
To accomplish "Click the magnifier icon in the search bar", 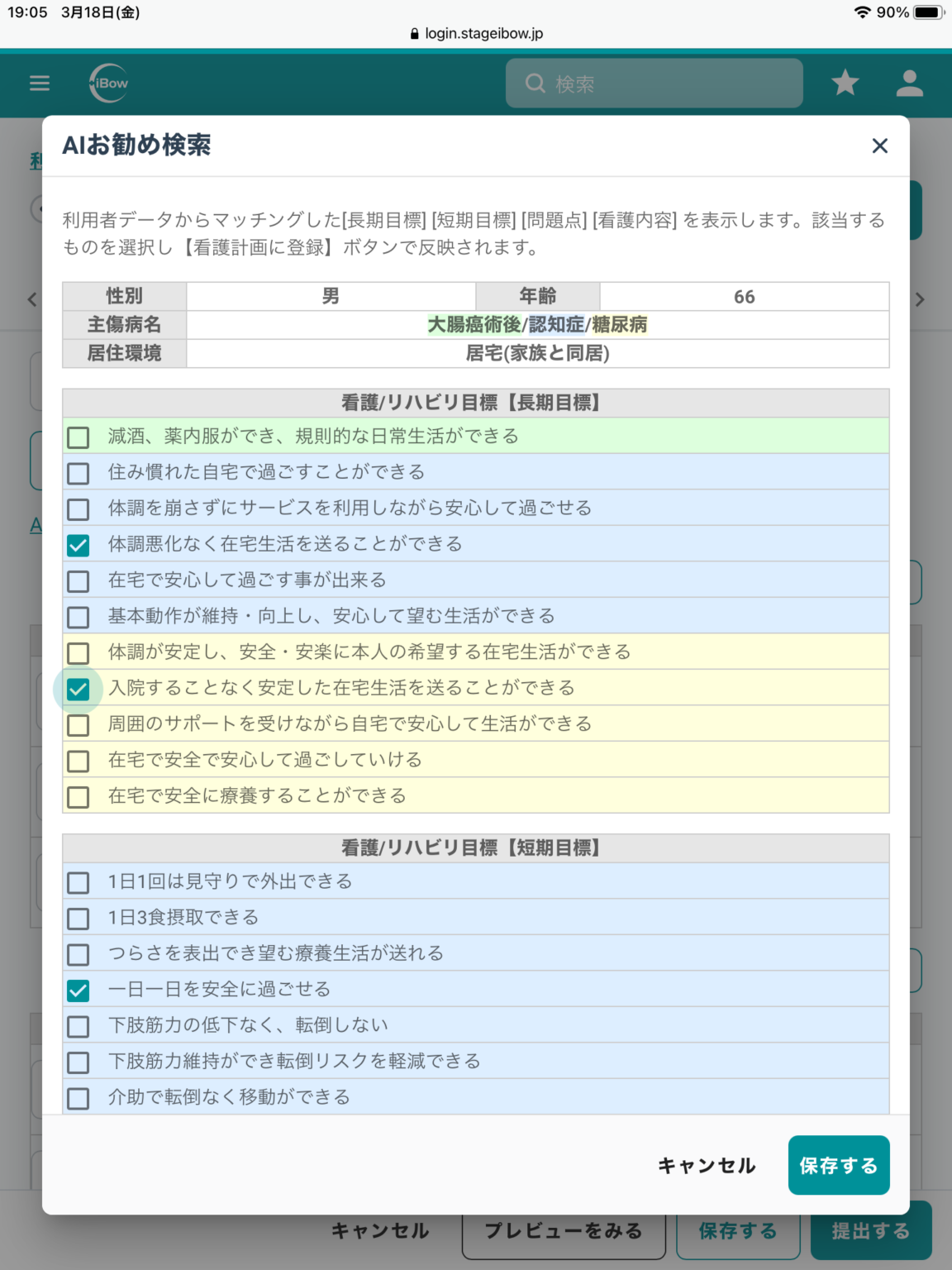I will pyautogui.click(x=535, y=83).
